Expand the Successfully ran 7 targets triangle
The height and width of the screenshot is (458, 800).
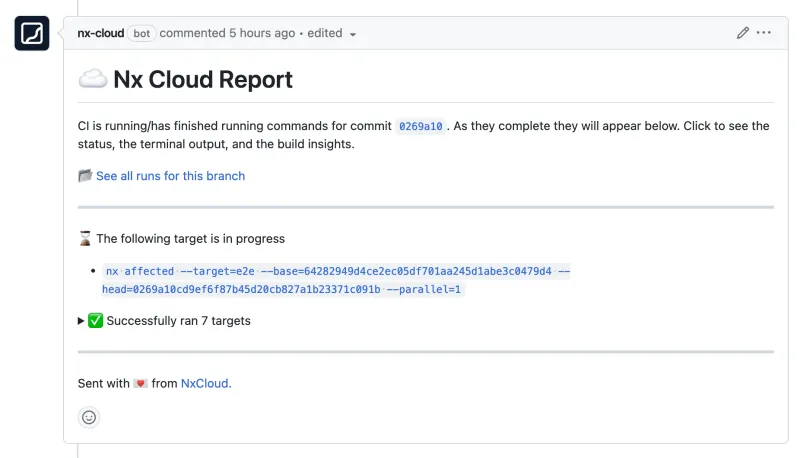(81, 321)
